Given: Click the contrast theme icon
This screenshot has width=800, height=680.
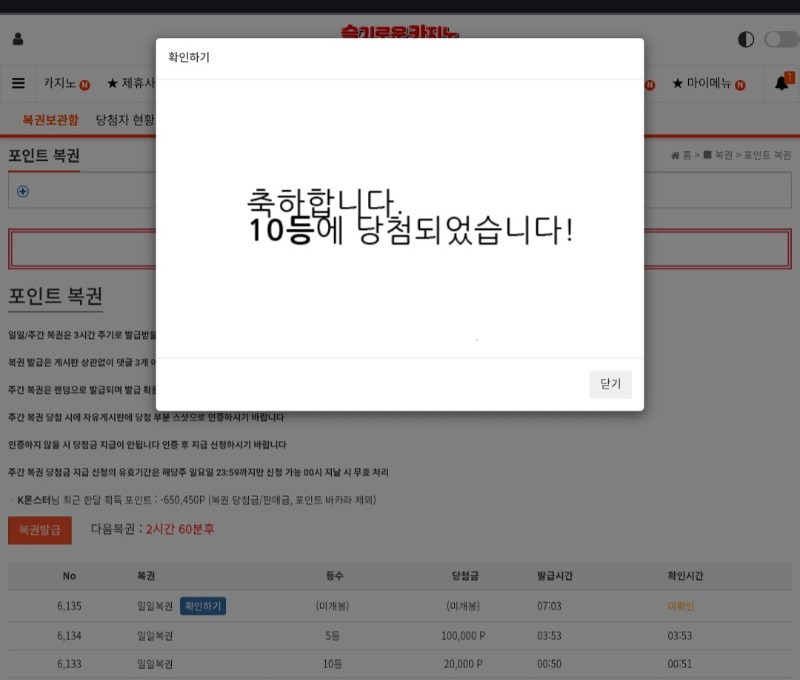Looking at the screenshot, I should pos(746,40).
